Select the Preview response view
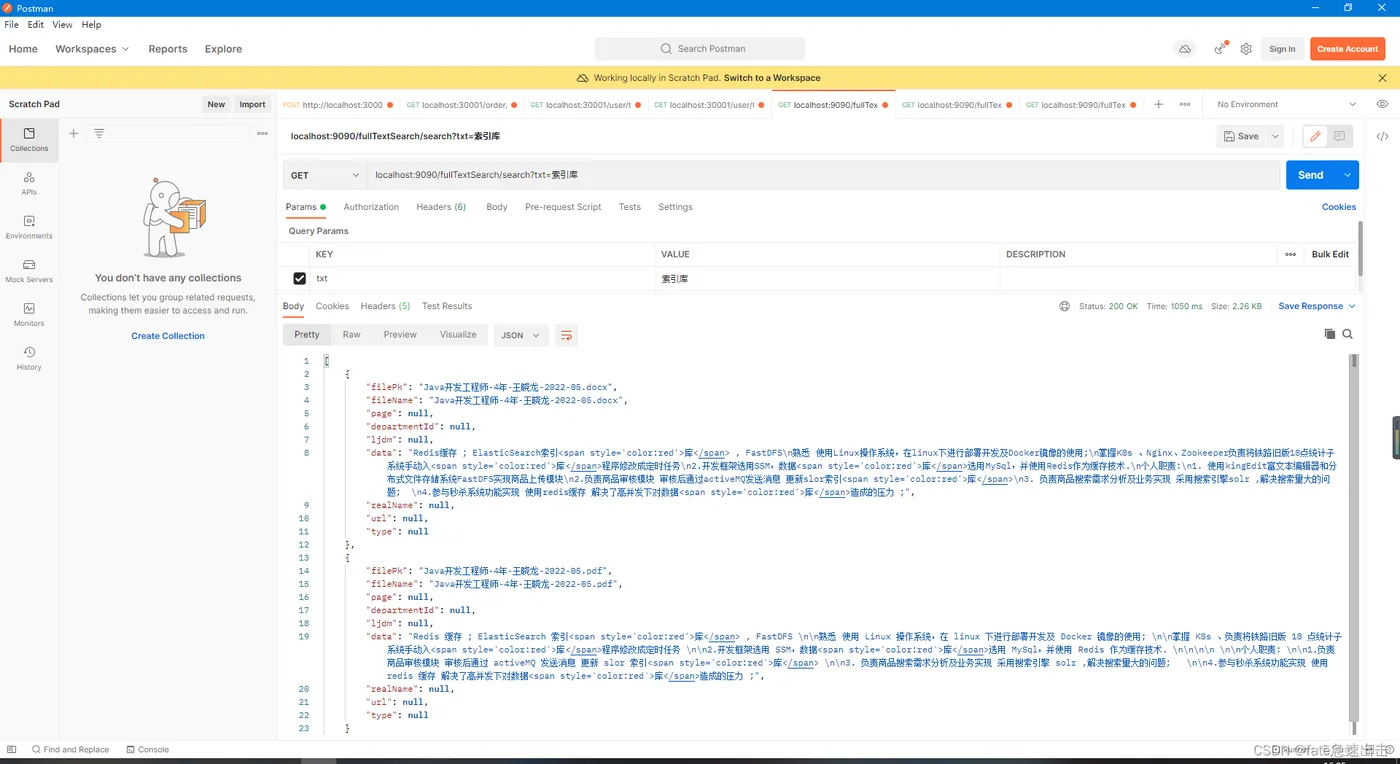 coord(400,335)
